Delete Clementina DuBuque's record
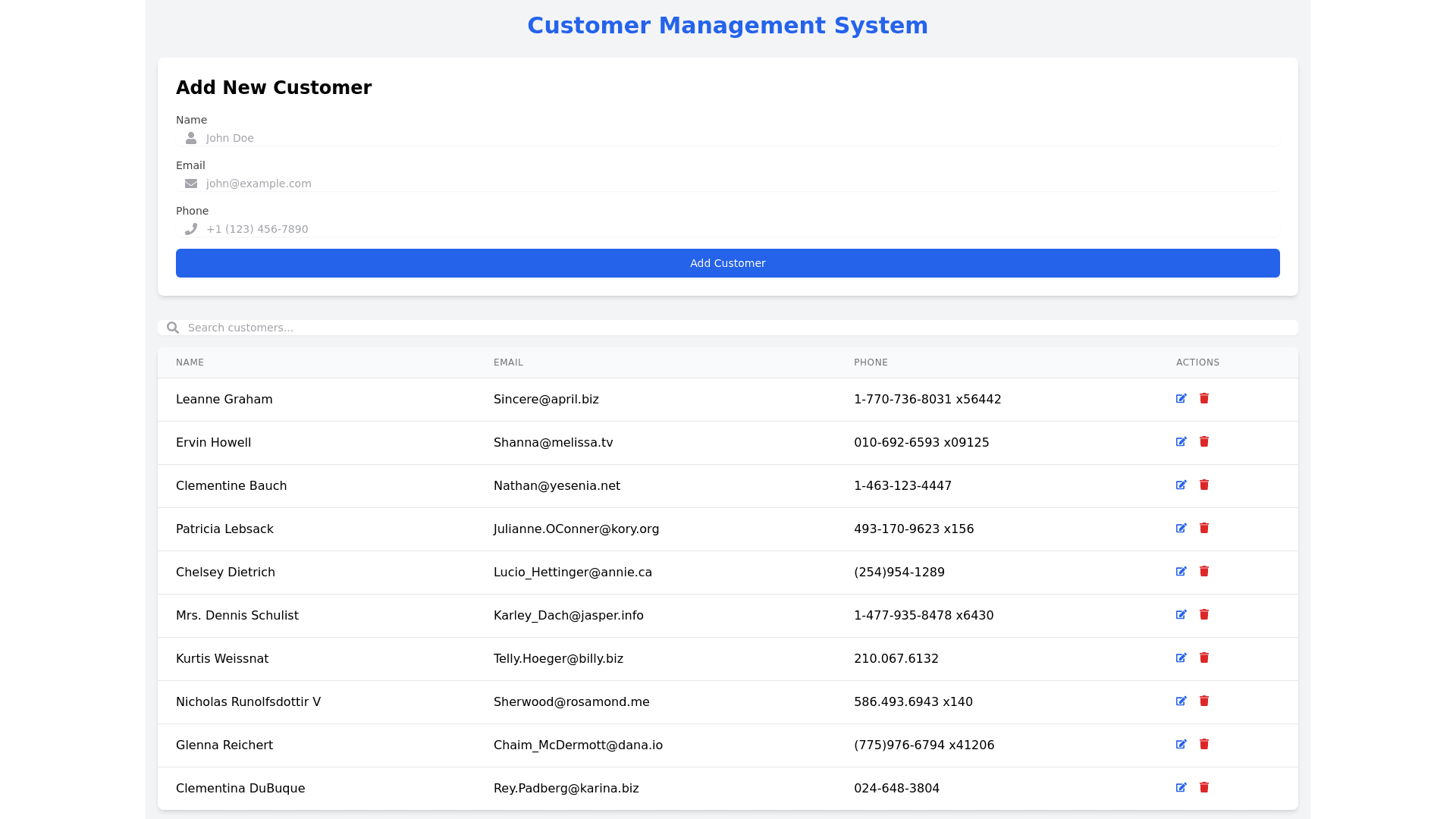This screenshot has width=1456, height=819. point(1203,788)
